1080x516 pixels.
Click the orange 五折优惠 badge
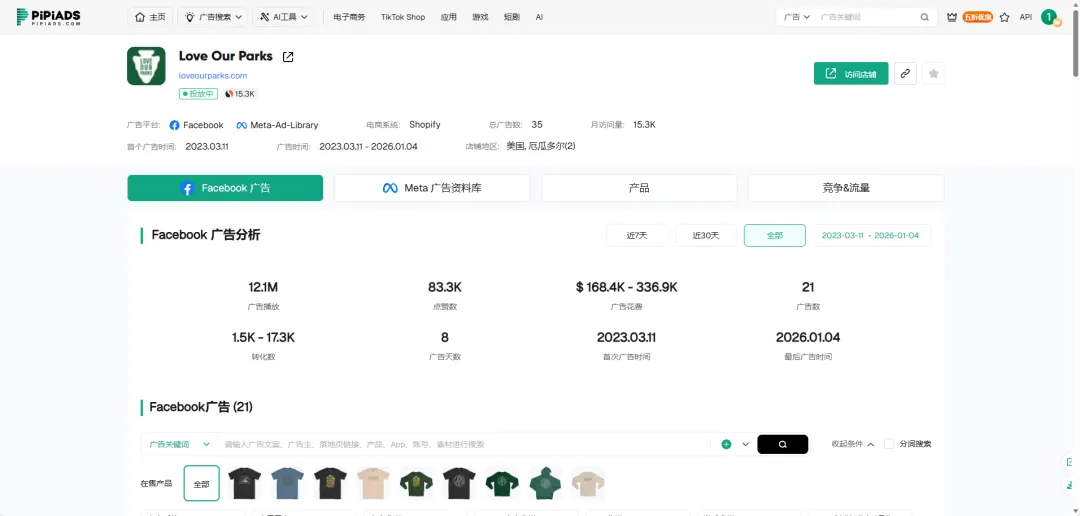978,17
